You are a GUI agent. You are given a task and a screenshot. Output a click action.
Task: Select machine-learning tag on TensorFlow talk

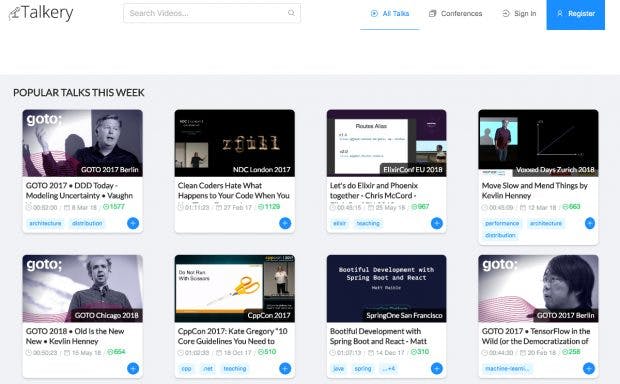click(507, 369)
